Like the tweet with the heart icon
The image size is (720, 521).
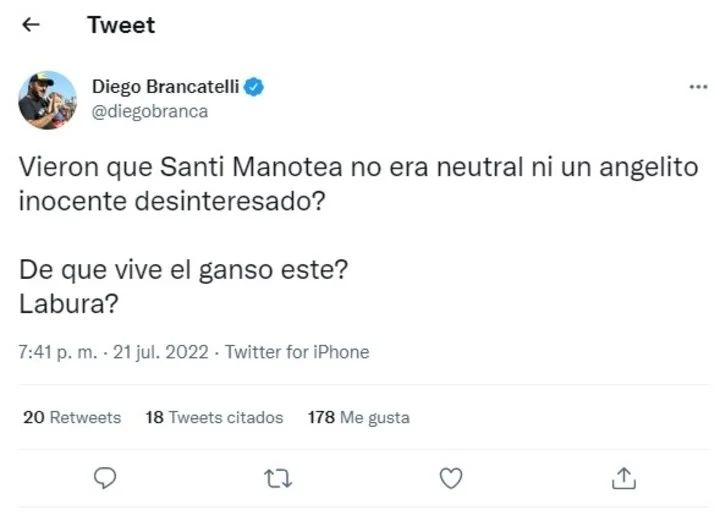pos(451,478)
